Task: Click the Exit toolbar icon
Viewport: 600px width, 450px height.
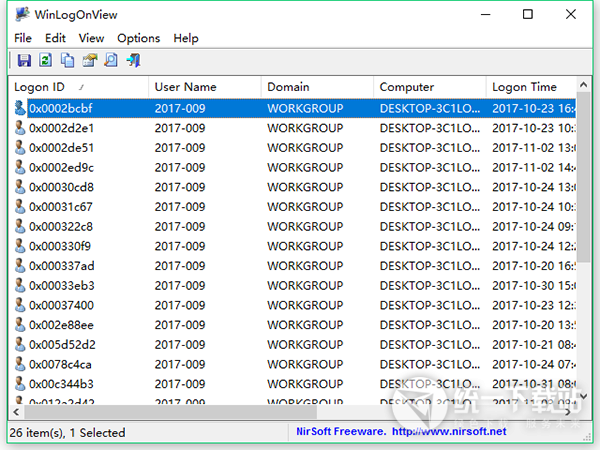Action: (x=134, y=60)
